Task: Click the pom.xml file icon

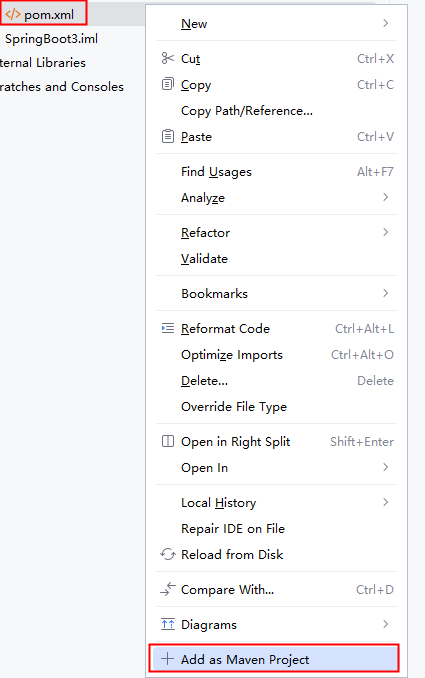Action: (13, 15)
